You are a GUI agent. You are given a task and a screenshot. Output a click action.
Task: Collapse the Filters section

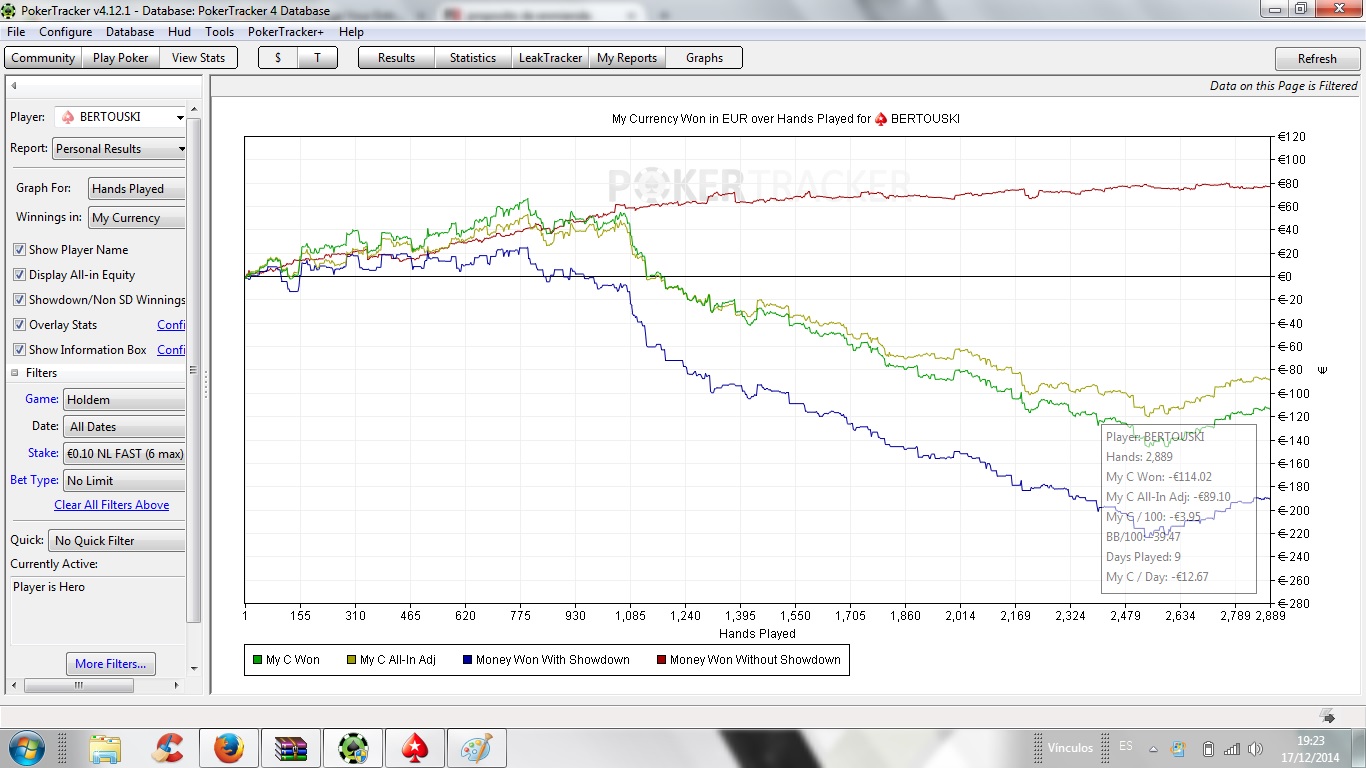[x=15, y=373]
